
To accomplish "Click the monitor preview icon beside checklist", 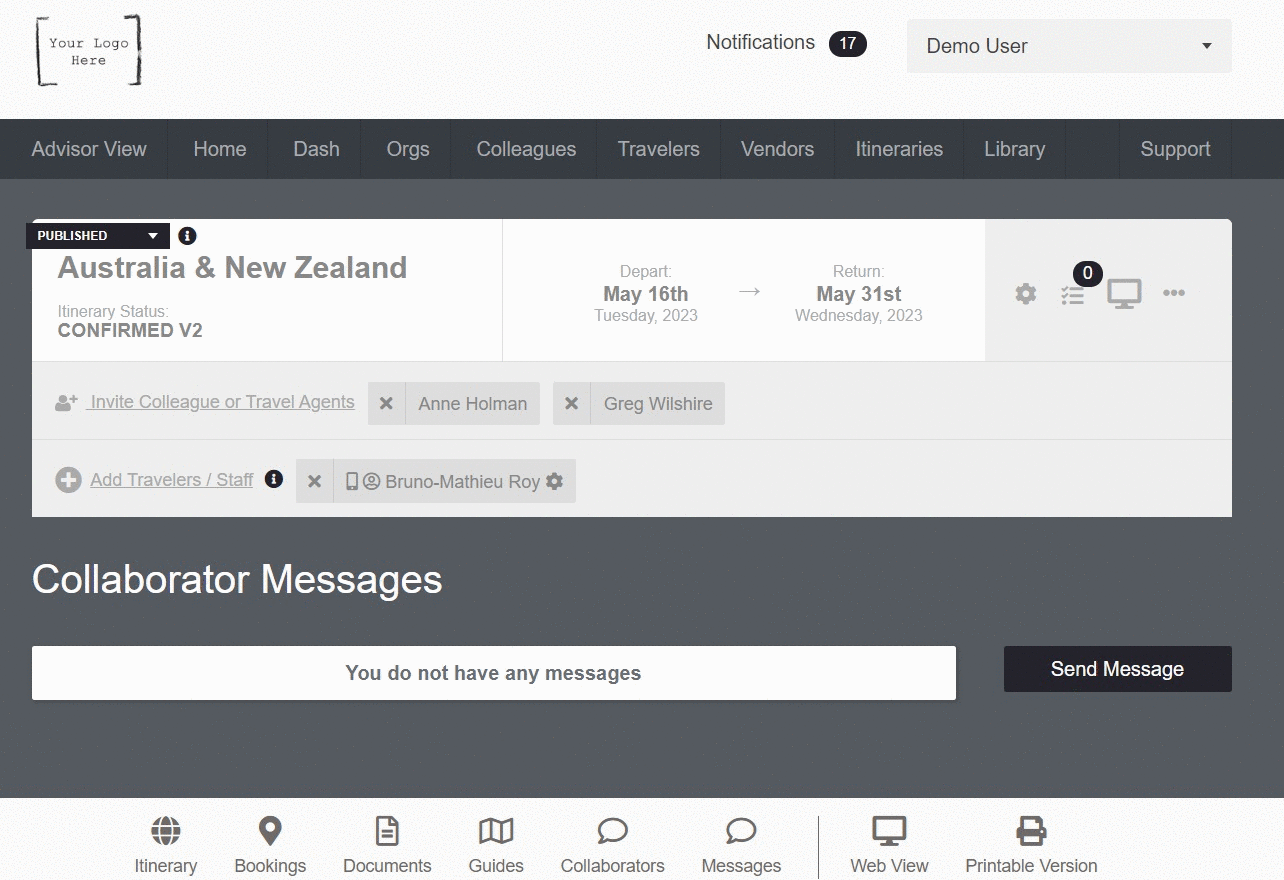I will [x=1124, y=294].
